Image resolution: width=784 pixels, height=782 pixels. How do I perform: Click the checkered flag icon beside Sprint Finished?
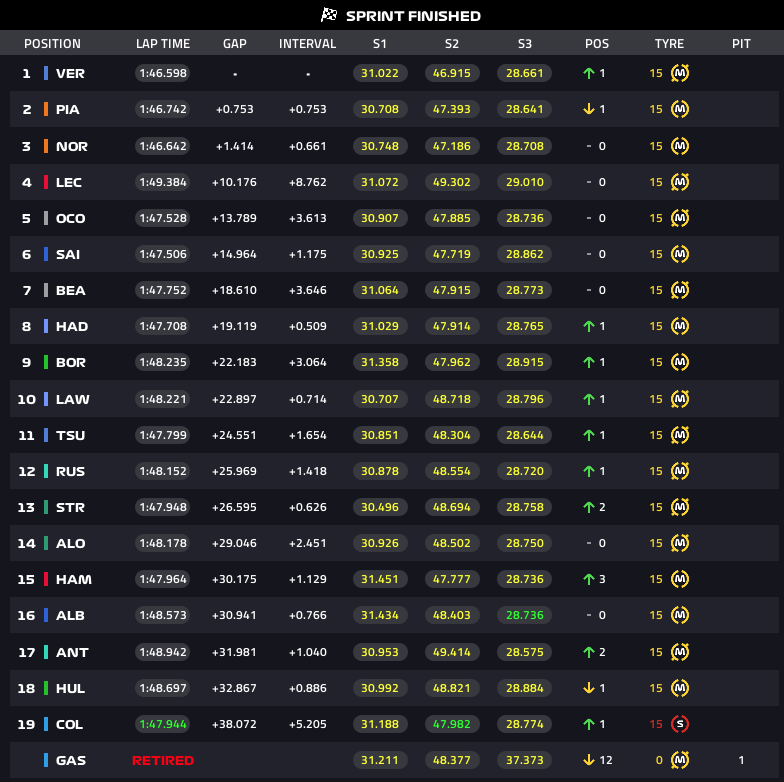tap(328, 16)
